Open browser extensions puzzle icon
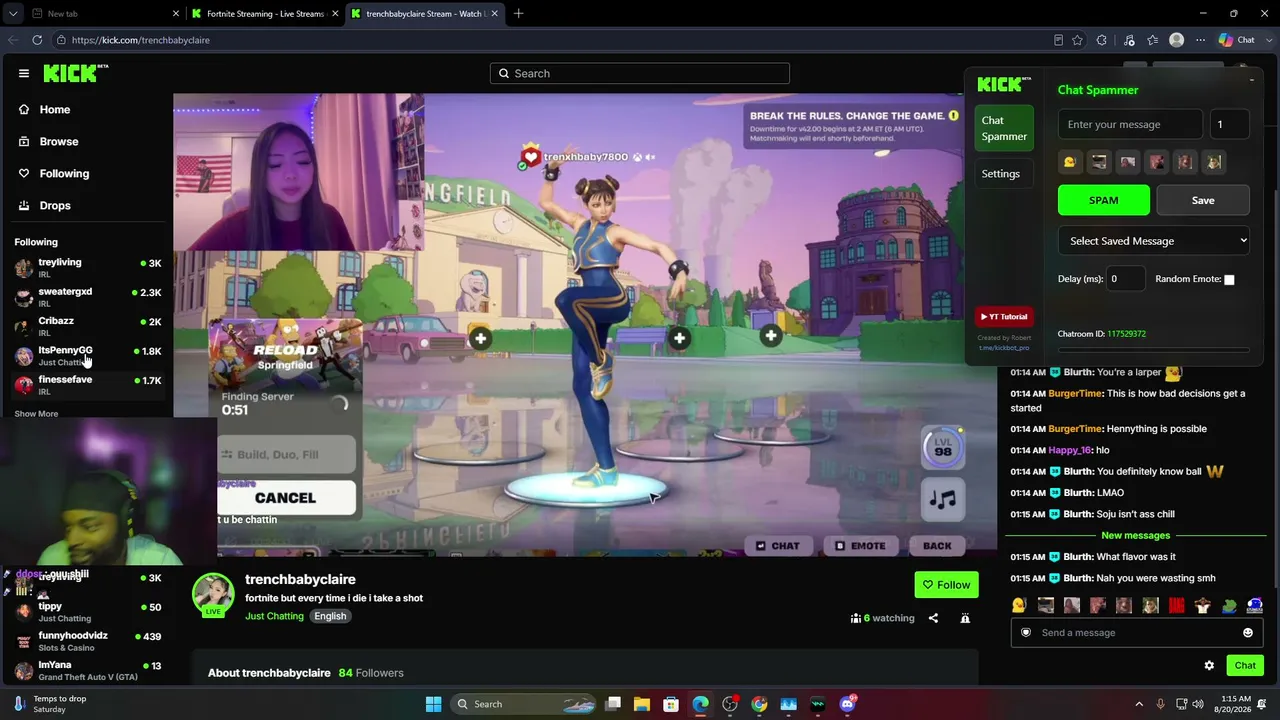Image resolution: width=1280 pixels, height=720 pixels. pyautogui.click(x=1102, y=40)
